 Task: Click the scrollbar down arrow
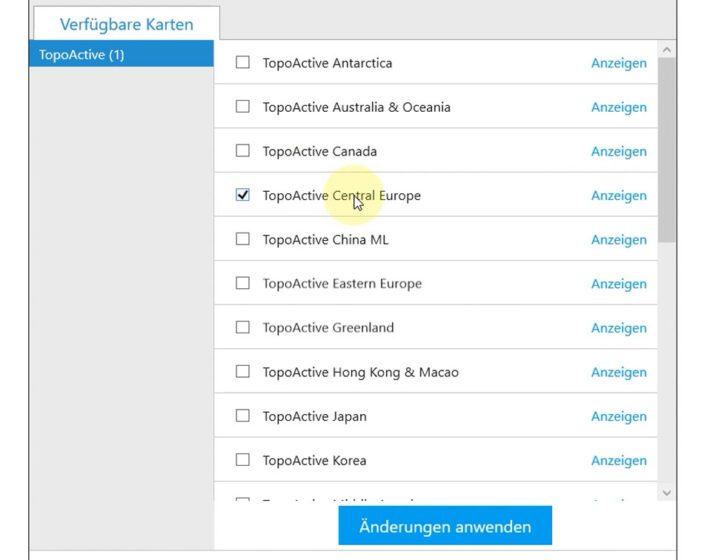click(667, 493)
